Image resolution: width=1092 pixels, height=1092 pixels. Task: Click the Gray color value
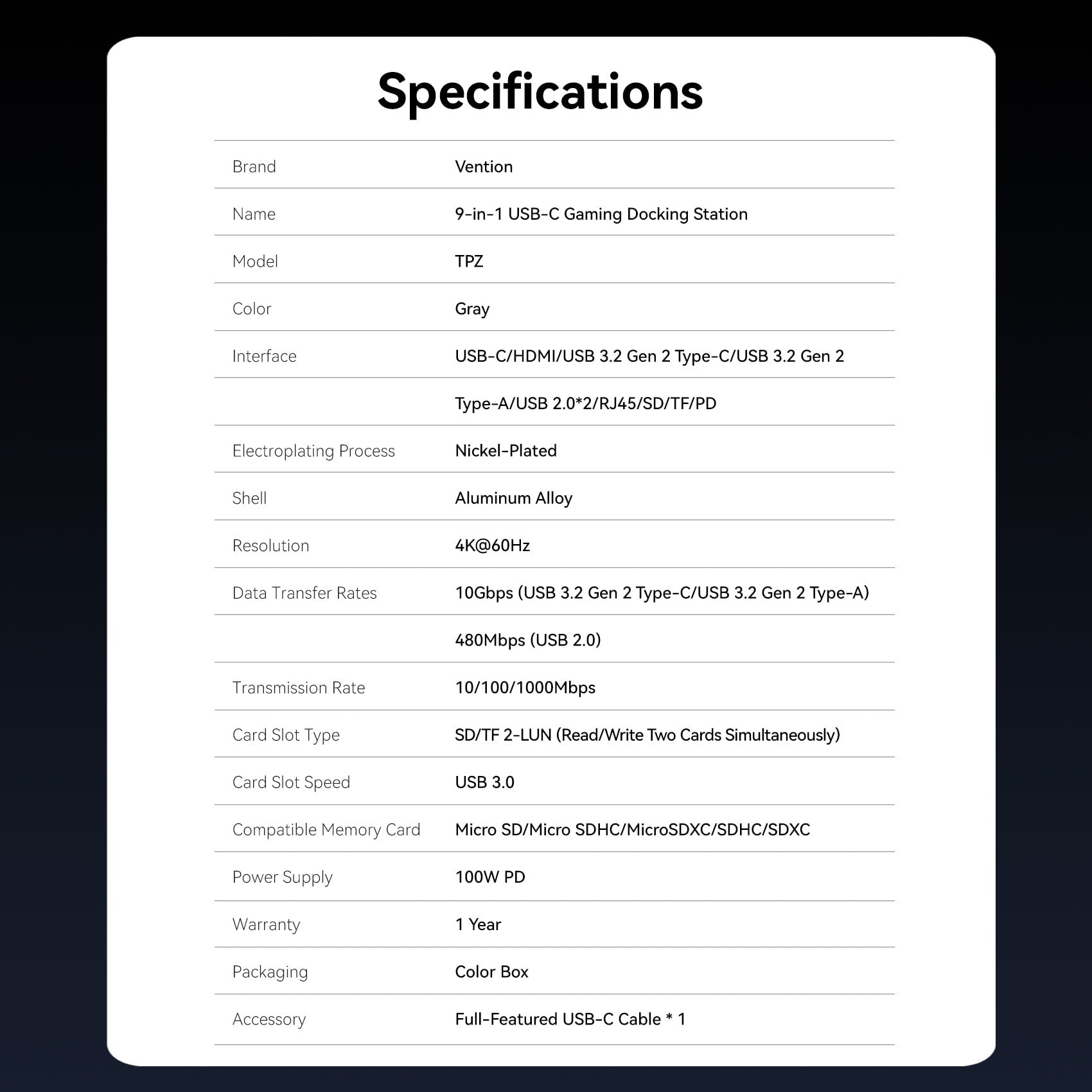472,309
